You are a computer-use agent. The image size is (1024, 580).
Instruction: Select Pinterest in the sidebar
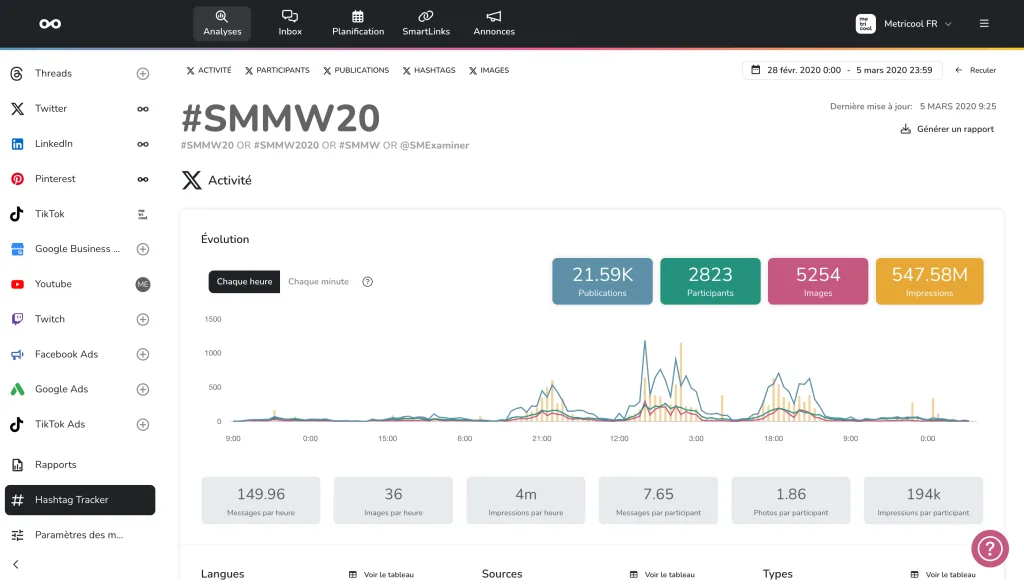pos(55,179)
